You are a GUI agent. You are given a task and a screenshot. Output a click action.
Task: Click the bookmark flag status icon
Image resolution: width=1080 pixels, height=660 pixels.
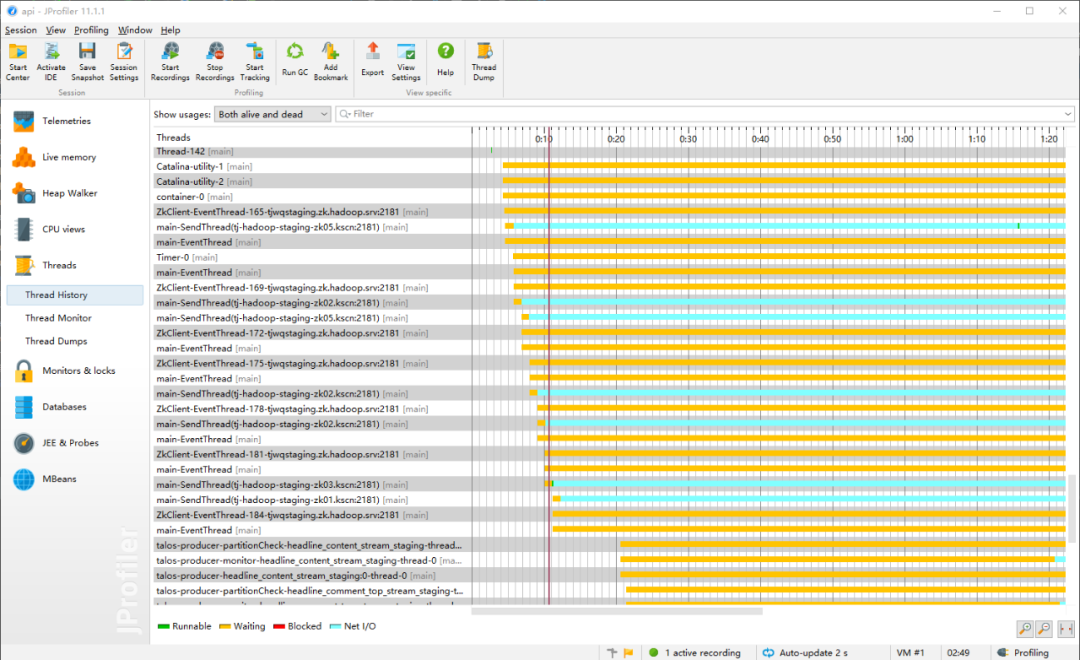pos(628,652)
